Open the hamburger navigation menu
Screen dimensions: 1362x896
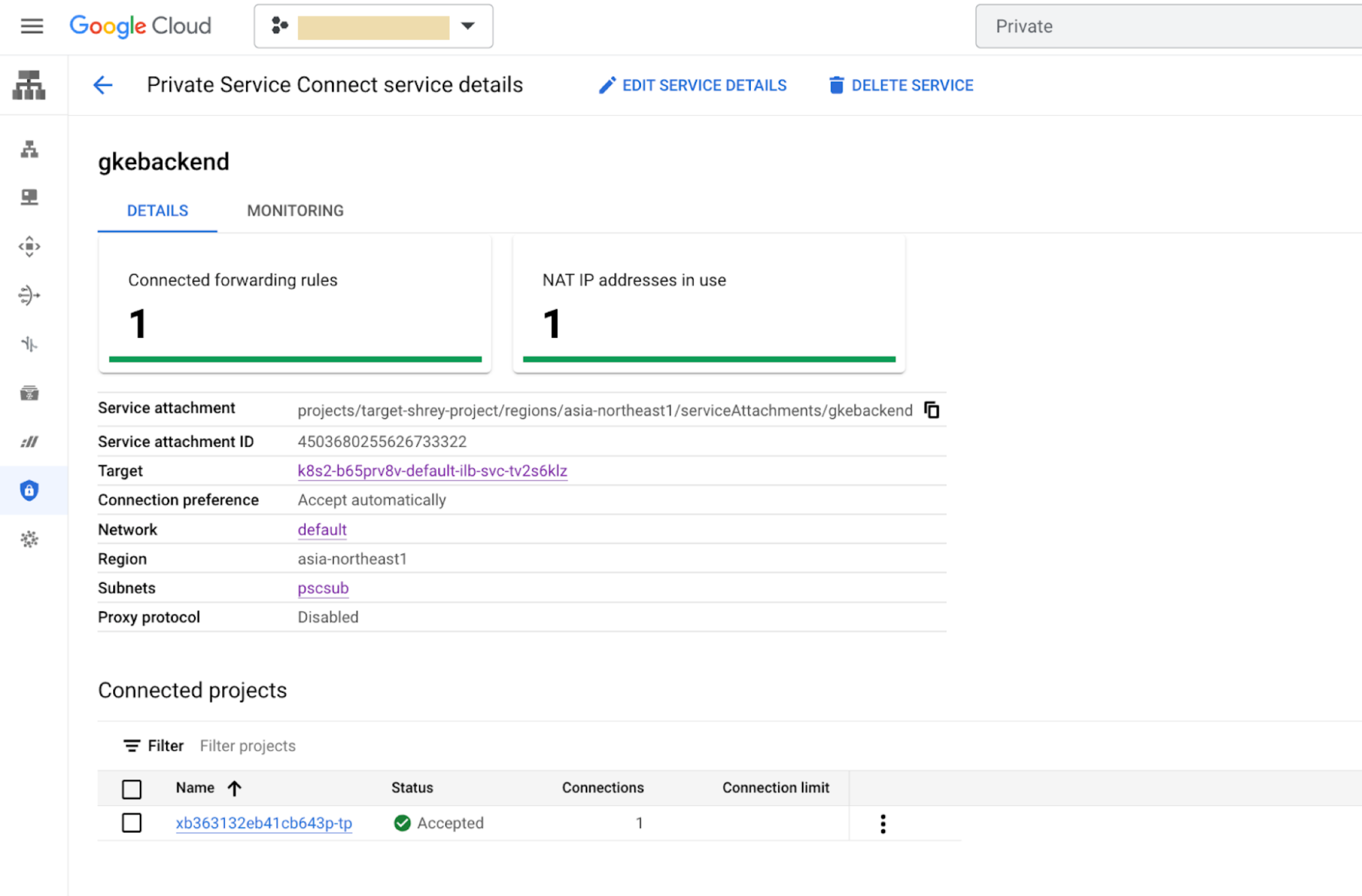(x=31, y=26)
